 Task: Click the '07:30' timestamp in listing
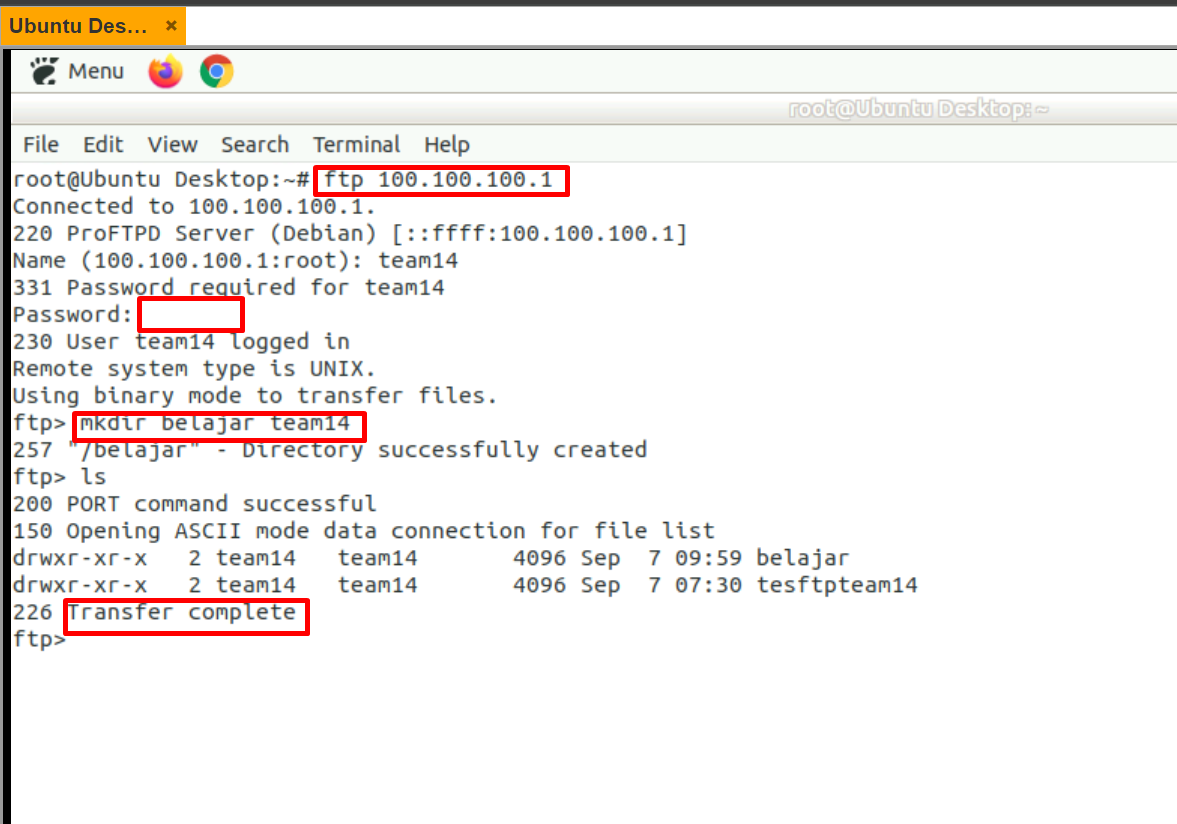pos(708,585)
